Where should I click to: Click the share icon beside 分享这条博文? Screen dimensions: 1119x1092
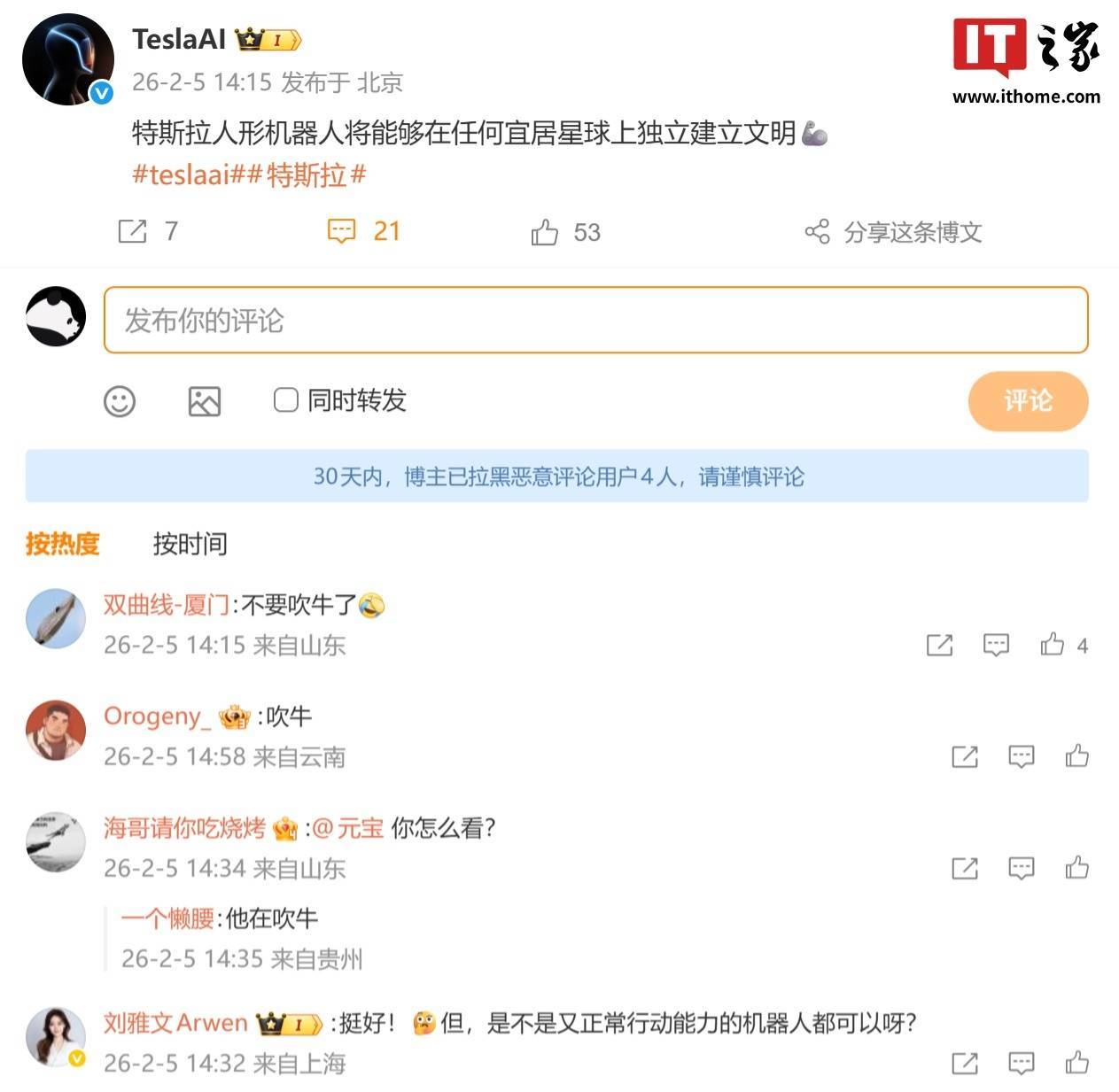coord(817,232)
